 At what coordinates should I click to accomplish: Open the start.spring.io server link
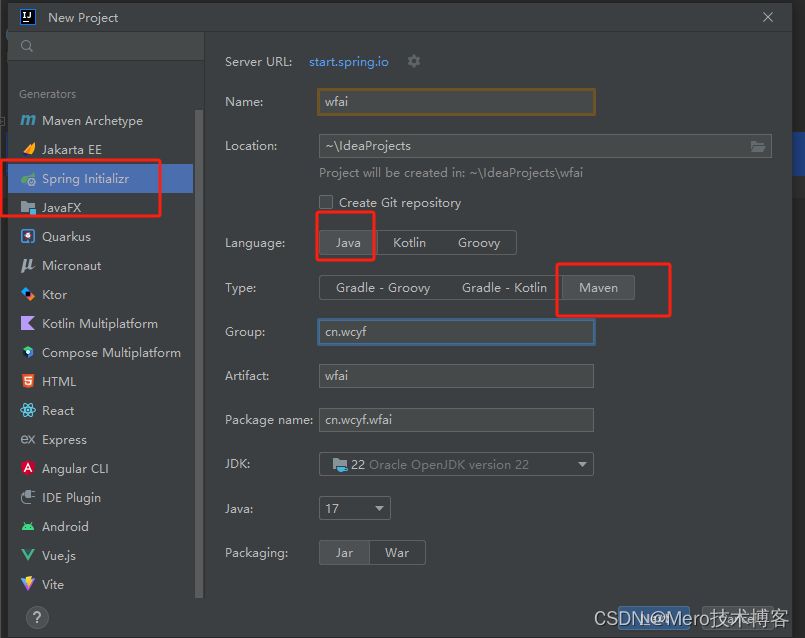(x=349, y=62)
